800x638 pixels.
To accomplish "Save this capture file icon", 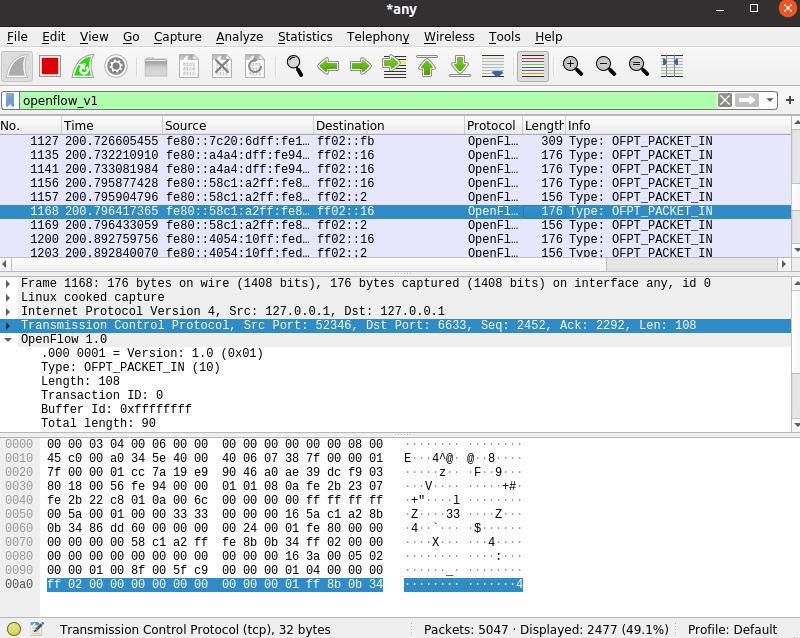I will [x=189, y=66].
